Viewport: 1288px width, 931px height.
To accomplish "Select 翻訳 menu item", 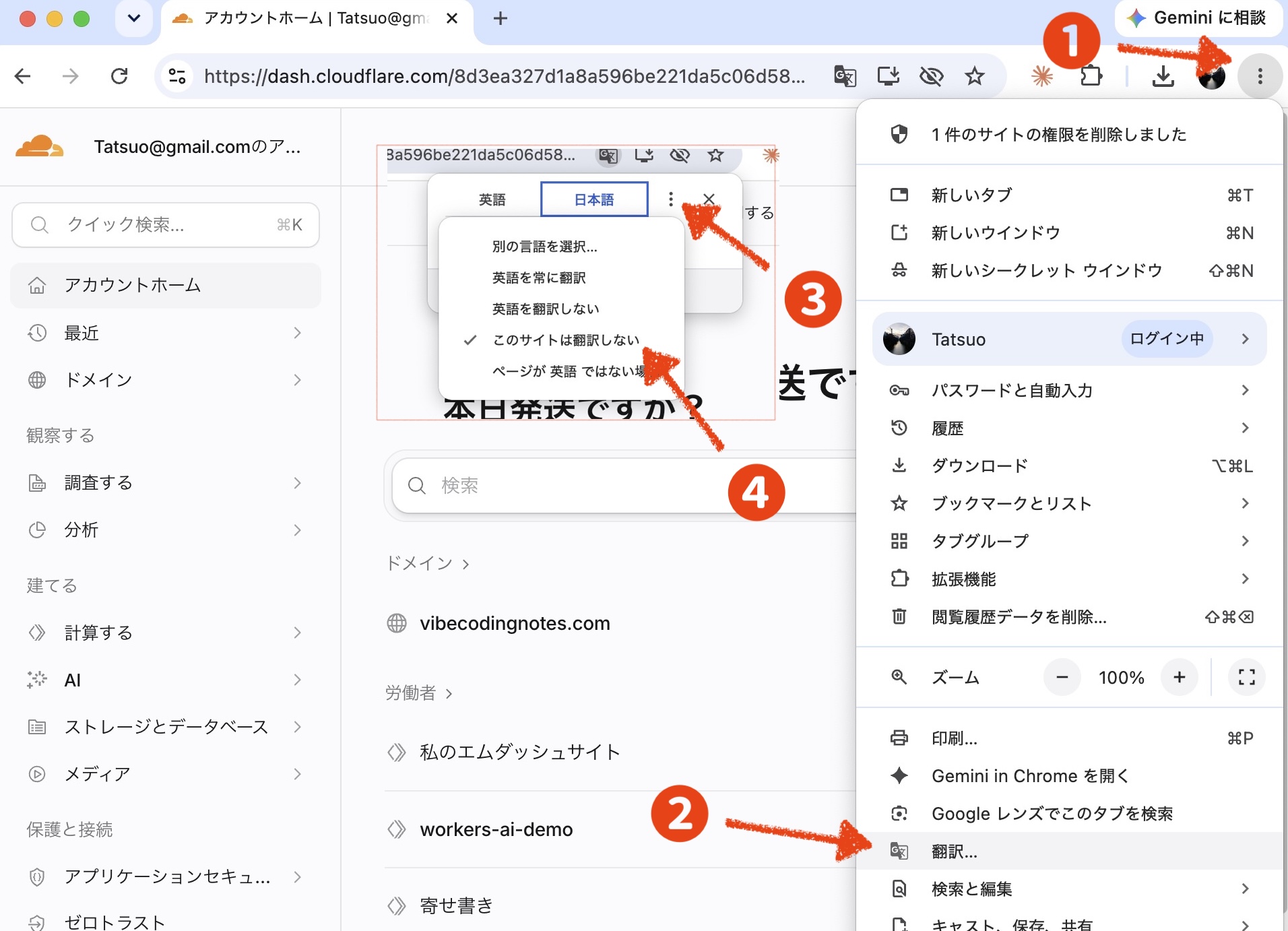I will [x=1070, y=852].
